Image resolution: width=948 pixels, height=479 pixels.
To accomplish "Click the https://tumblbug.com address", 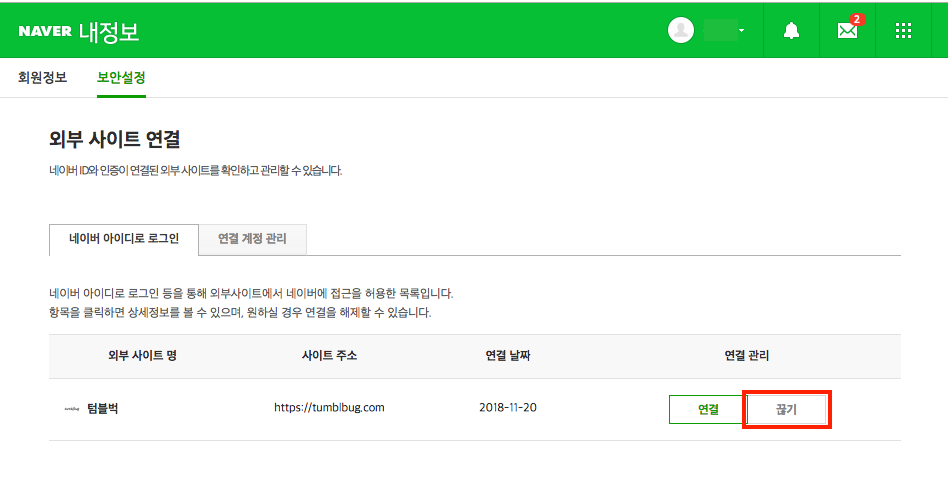I will tap(329, 408).
